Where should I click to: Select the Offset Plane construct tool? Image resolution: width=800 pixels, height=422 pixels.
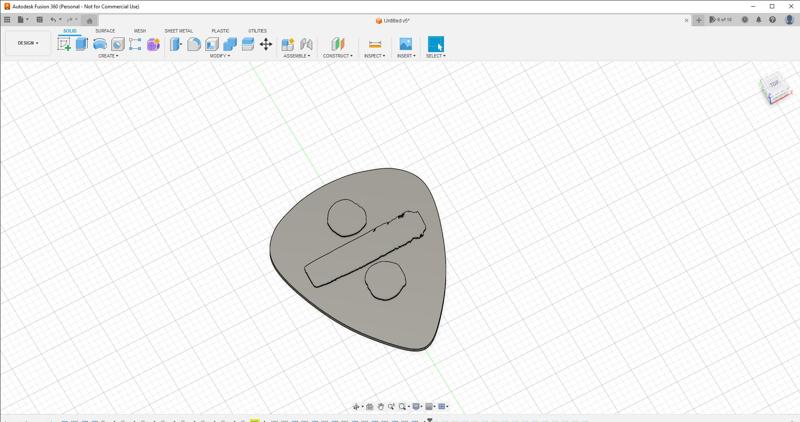pos(338,44)
